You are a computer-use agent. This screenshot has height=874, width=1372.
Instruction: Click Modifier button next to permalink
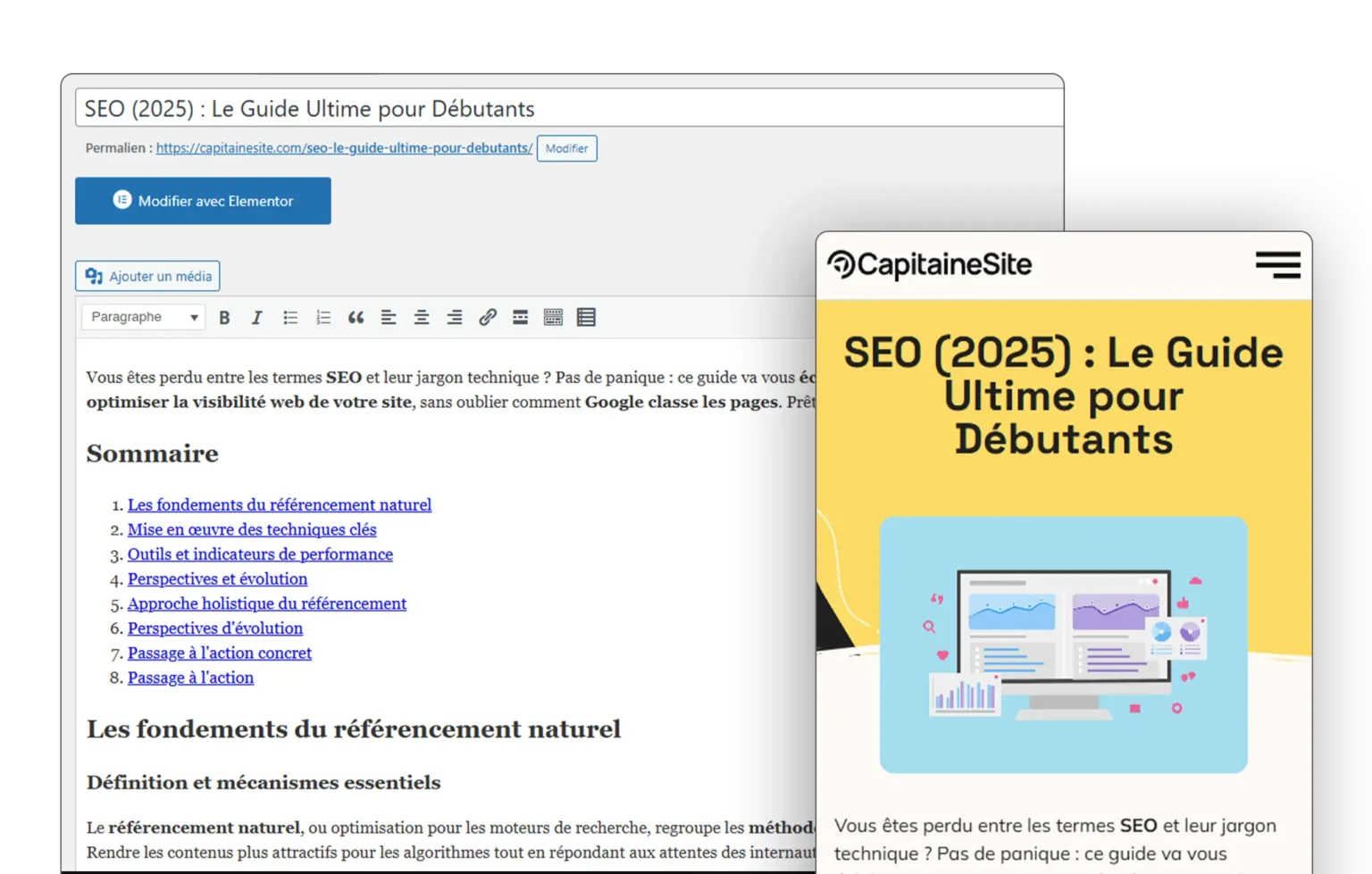coord(566,148)
